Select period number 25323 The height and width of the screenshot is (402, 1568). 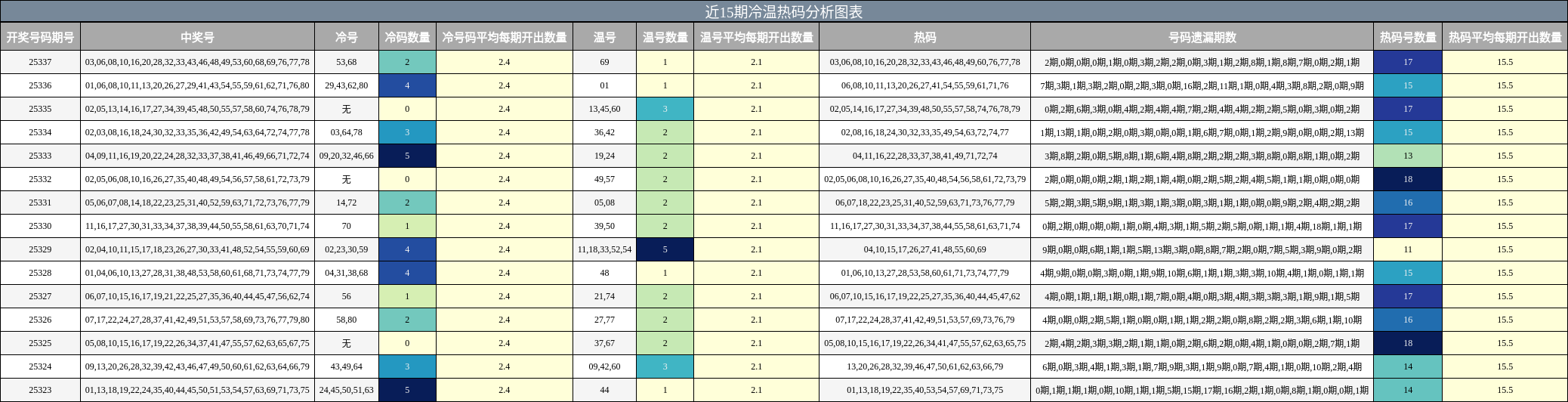coord(40,390)
